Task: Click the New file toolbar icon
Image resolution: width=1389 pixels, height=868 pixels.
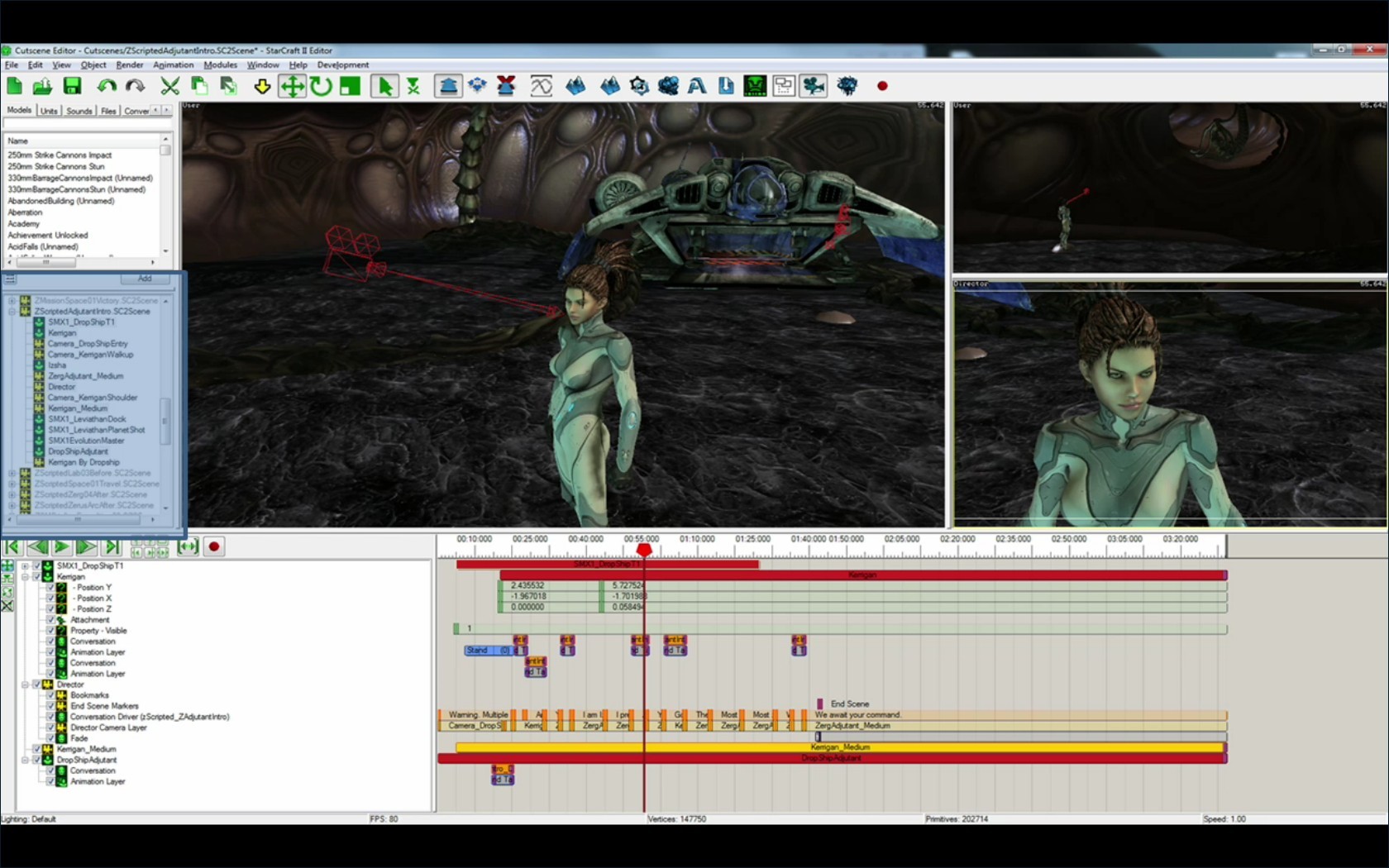Action: [15, 86]
